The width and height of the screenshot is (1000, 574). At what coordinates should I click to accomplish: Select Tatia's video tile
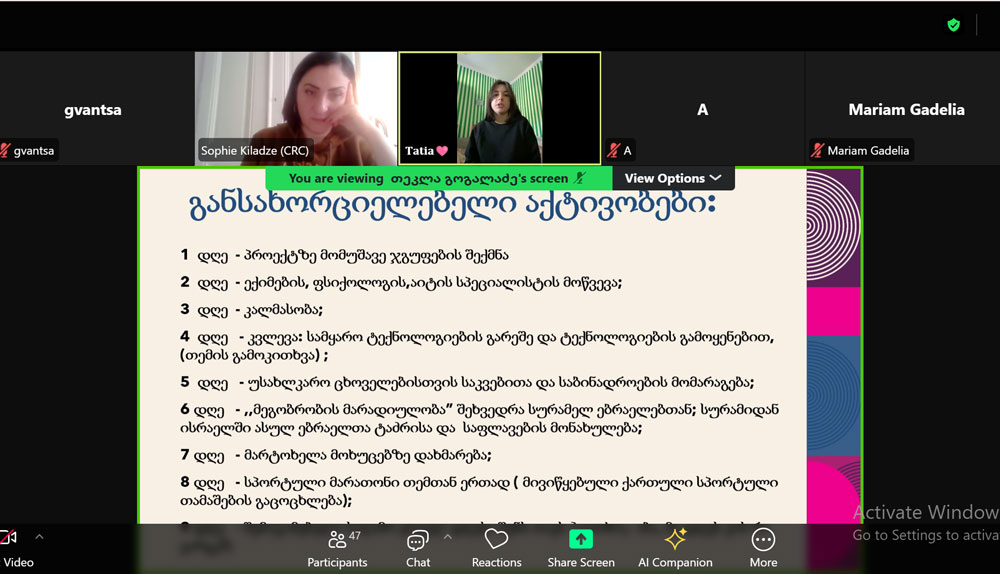pyautogui.click(x=499, y=108)
